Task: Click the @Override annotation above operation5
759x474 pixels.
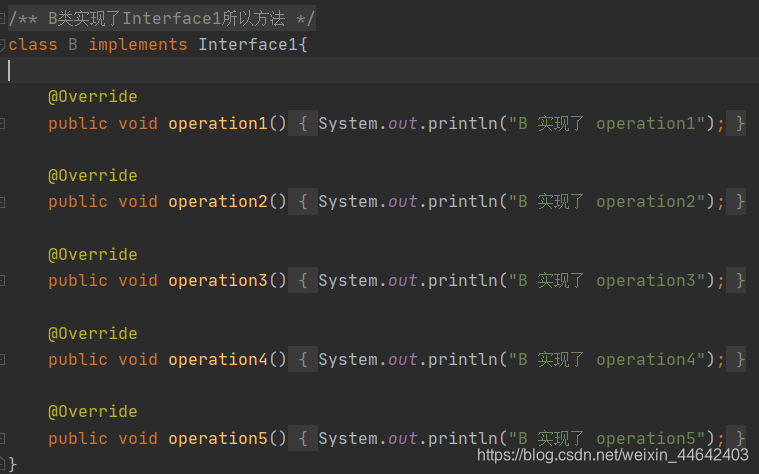Action: pyautogui.click(x=93, y=412)
